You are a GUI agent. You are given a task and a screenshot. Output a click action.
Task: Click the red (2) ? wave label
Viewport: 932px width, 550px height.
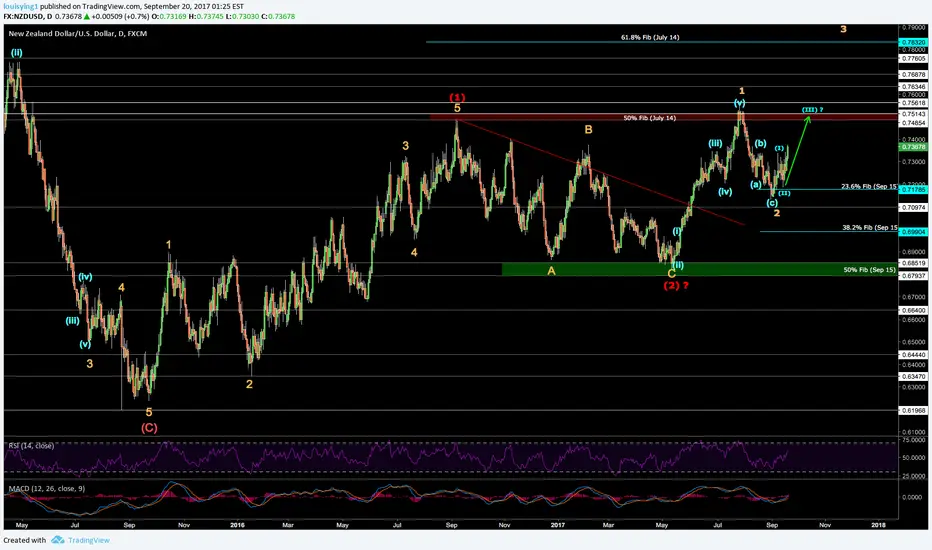pyautogui.click(x=676, y=285)
